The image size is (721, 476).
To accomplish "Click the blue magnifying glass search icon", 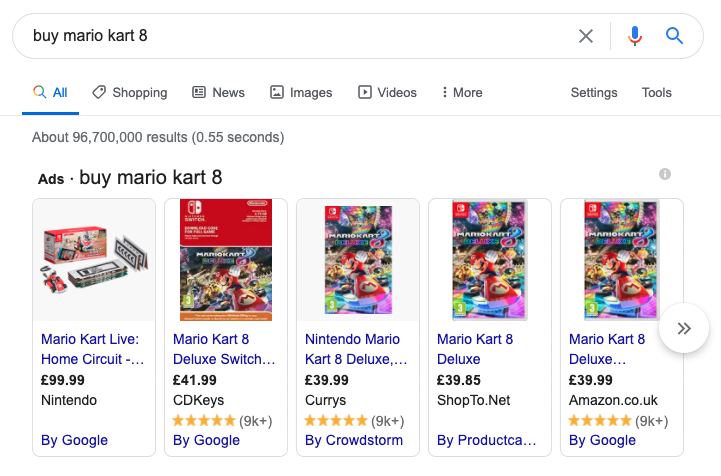I will 674,35.
